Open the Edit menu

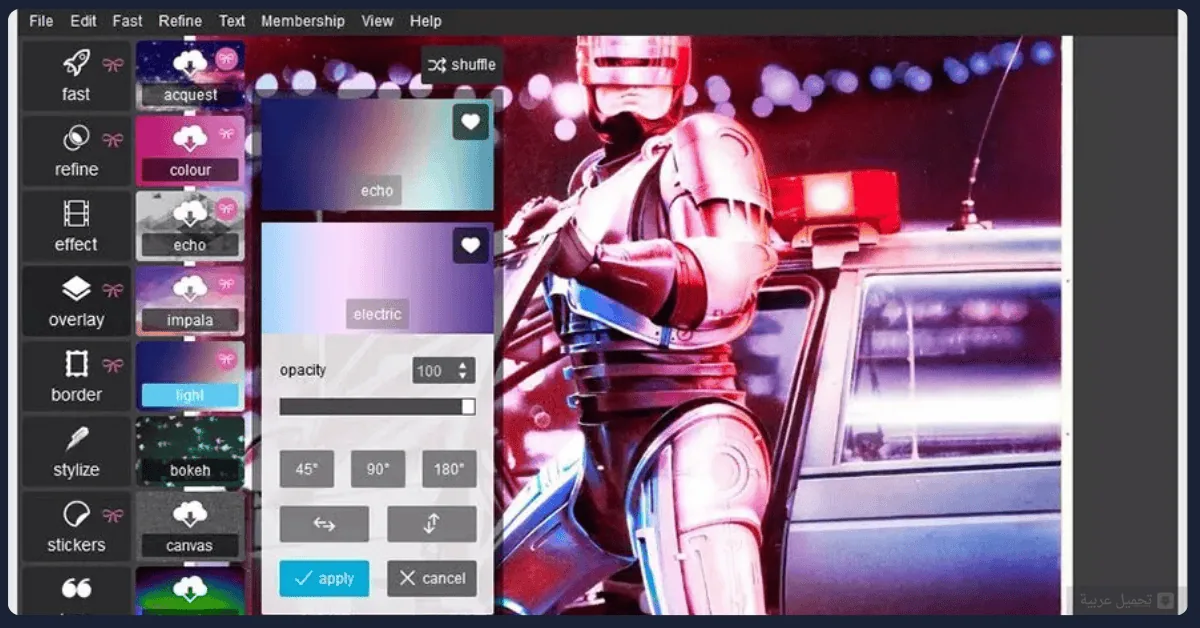pos(84,21)
